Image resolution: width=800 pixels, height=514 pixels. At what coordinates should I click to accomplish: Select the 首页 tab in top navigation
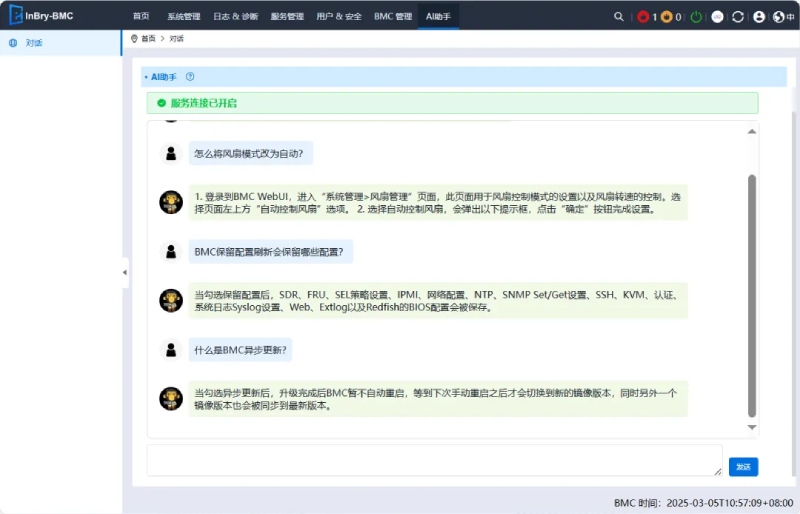[x=141, y=17]
